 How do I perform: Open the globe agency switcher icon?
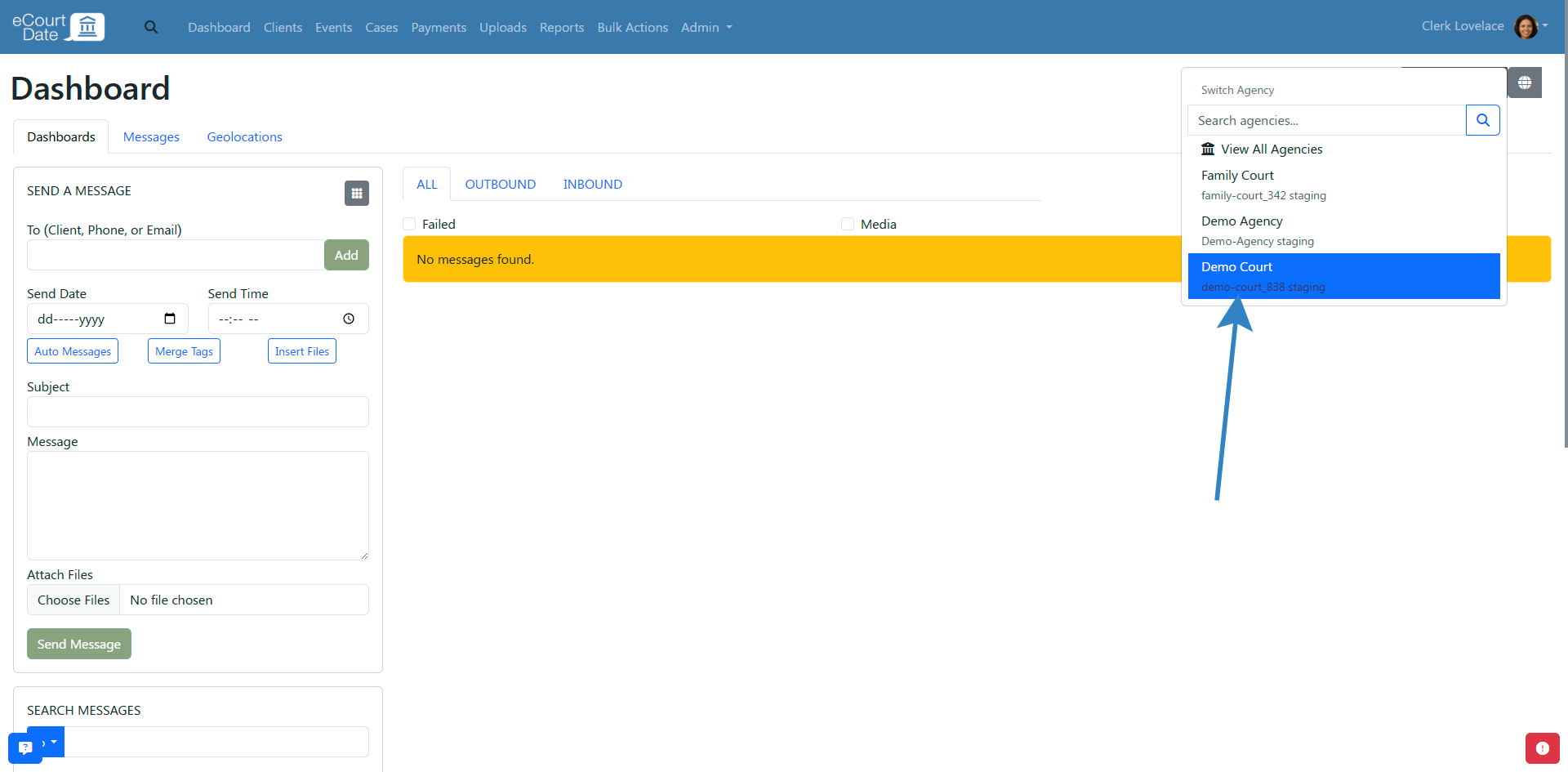(1524, 83)
